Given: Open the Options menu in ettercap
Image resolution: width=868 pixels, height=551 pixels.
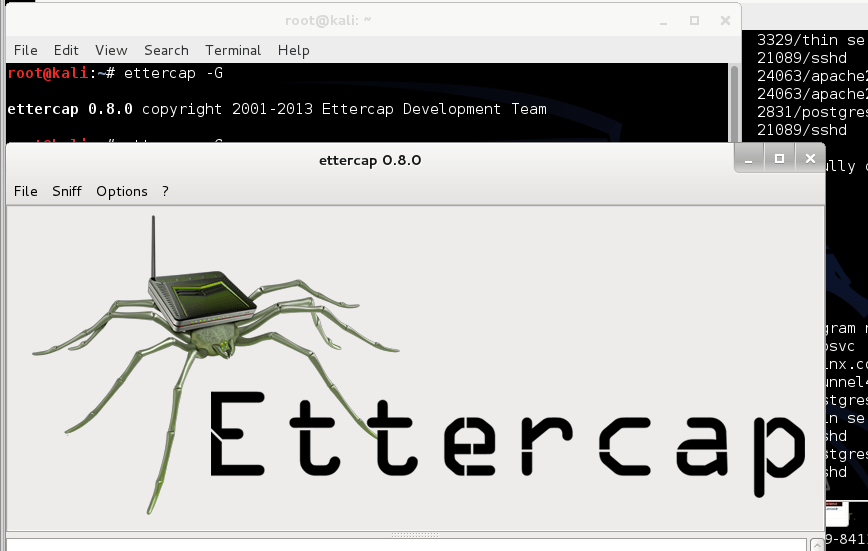Looking at the screenshot, I should (122, 192).
